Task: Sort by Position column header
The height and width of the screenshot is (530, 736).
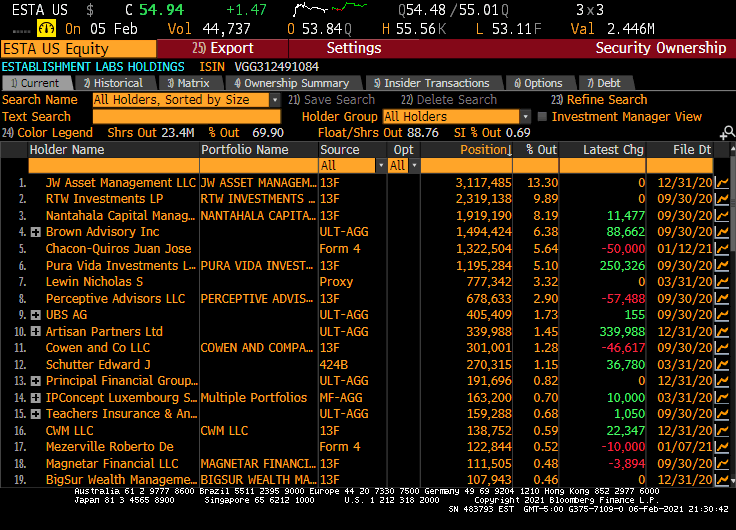Action: click(486, 150)
